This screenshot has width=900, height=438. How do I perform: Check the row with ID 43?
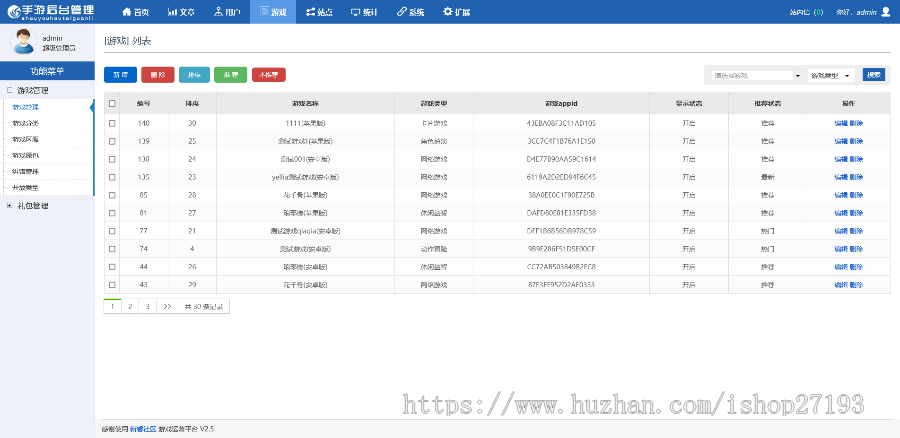tap(112, 285)
